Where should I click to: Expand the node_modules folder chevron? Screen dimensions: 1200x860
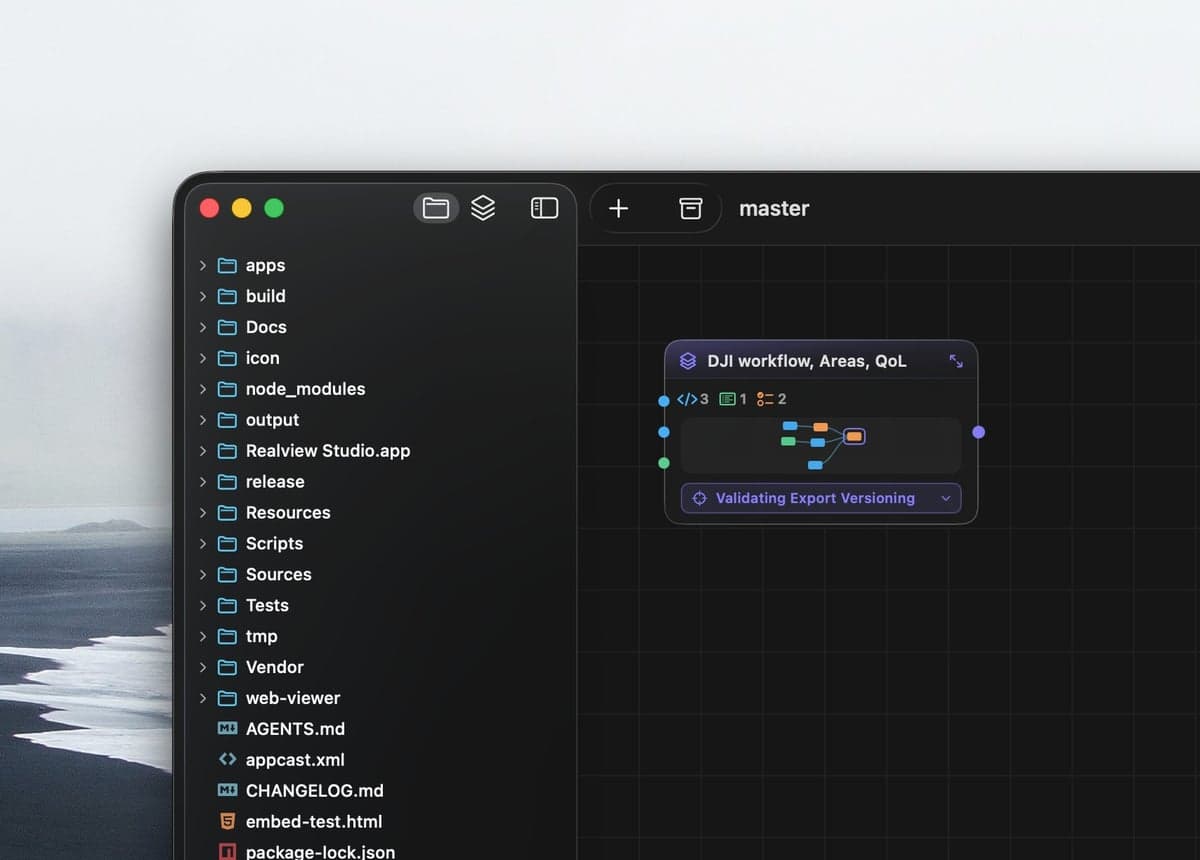pos(203,389)
